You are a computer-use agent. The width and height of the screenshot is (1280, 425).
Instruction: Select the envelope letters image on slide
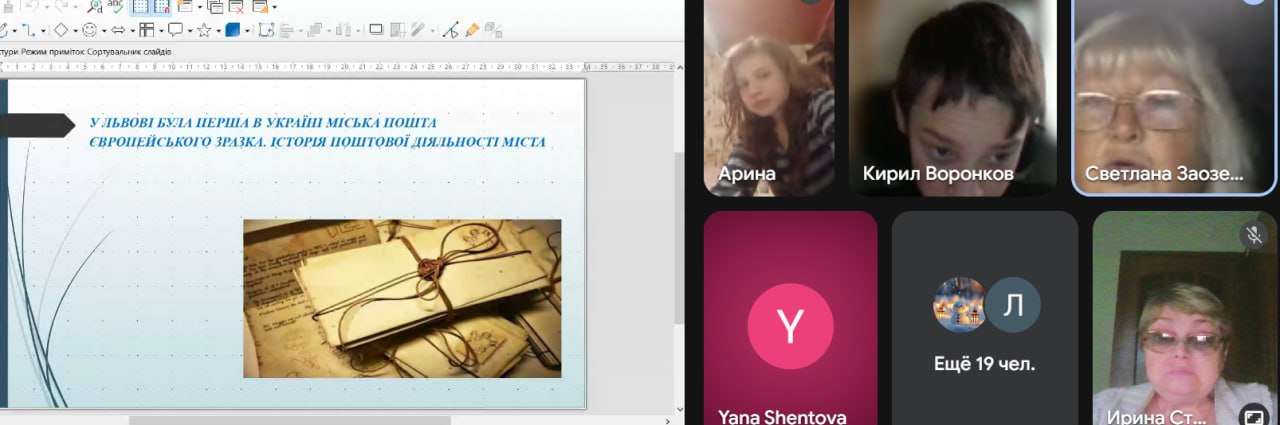click(401, 298)
